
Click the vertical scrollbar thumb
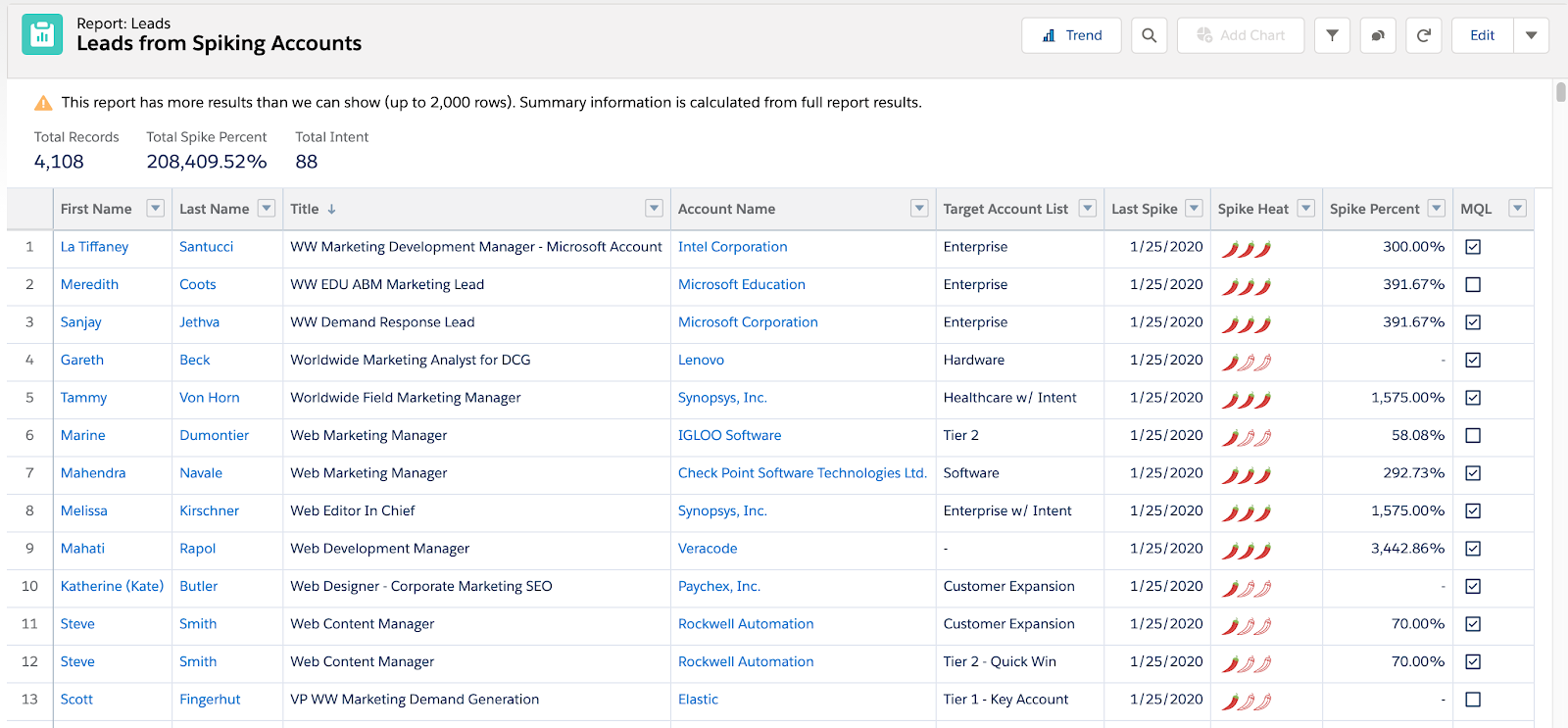coord(1560,92)
